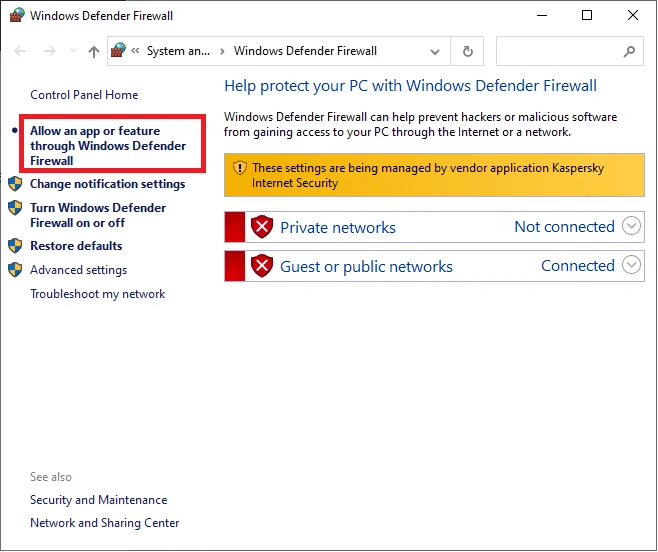Click the forward navigation arrow
This screenshot has width=658, height=552.
click(50, 51)
